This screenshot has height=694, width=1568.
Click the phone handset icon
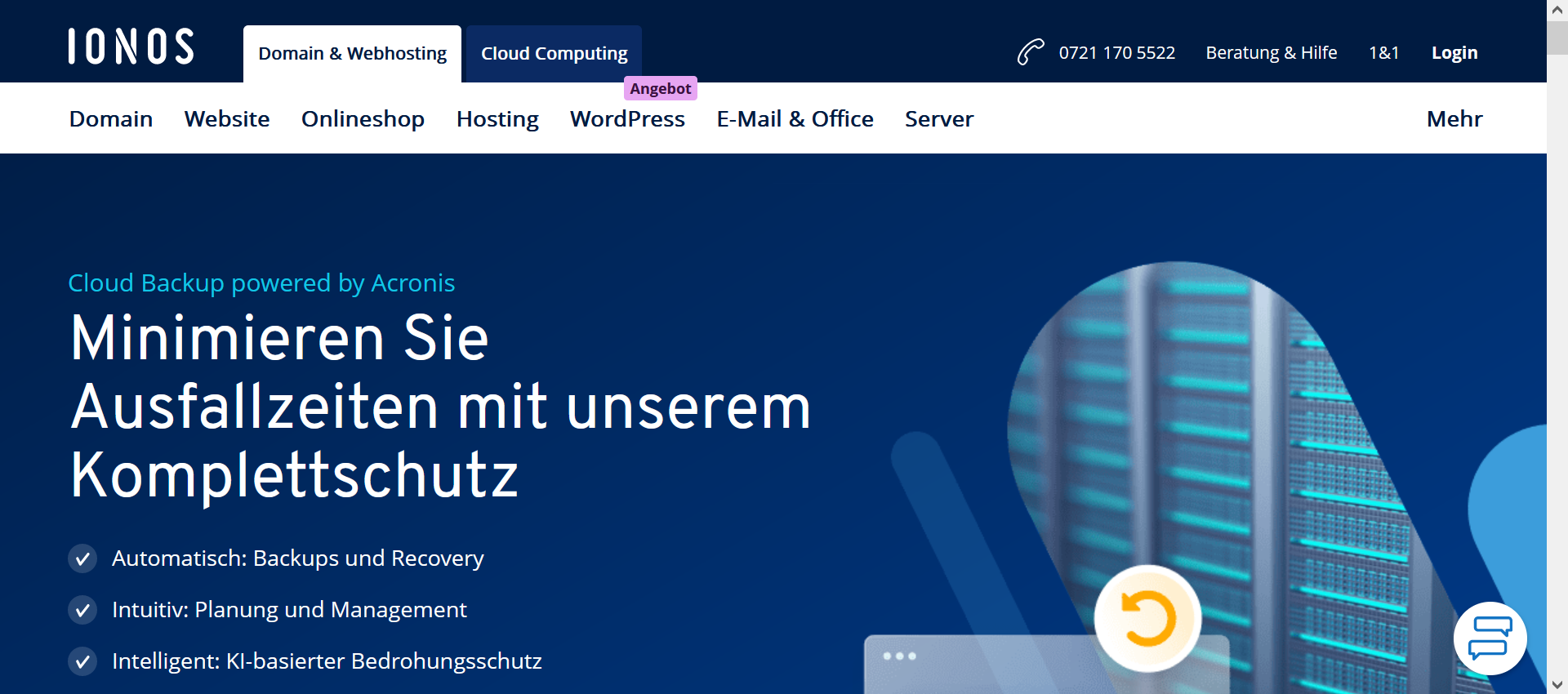point(1030,52)
